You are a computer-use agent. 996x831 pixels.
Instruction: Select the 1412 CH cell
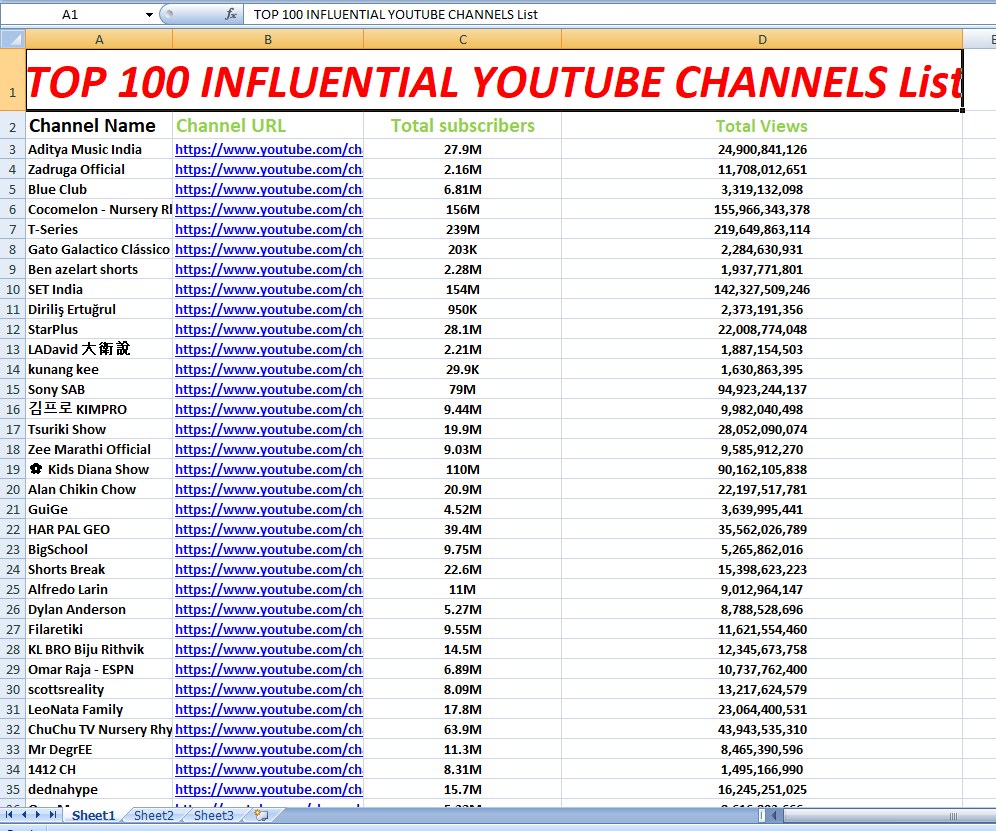(99, 770)
